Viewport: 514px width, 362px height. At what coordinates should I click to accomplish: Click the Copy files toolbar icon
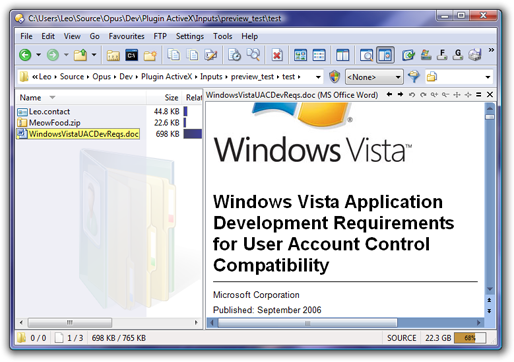tap(174, 55)
